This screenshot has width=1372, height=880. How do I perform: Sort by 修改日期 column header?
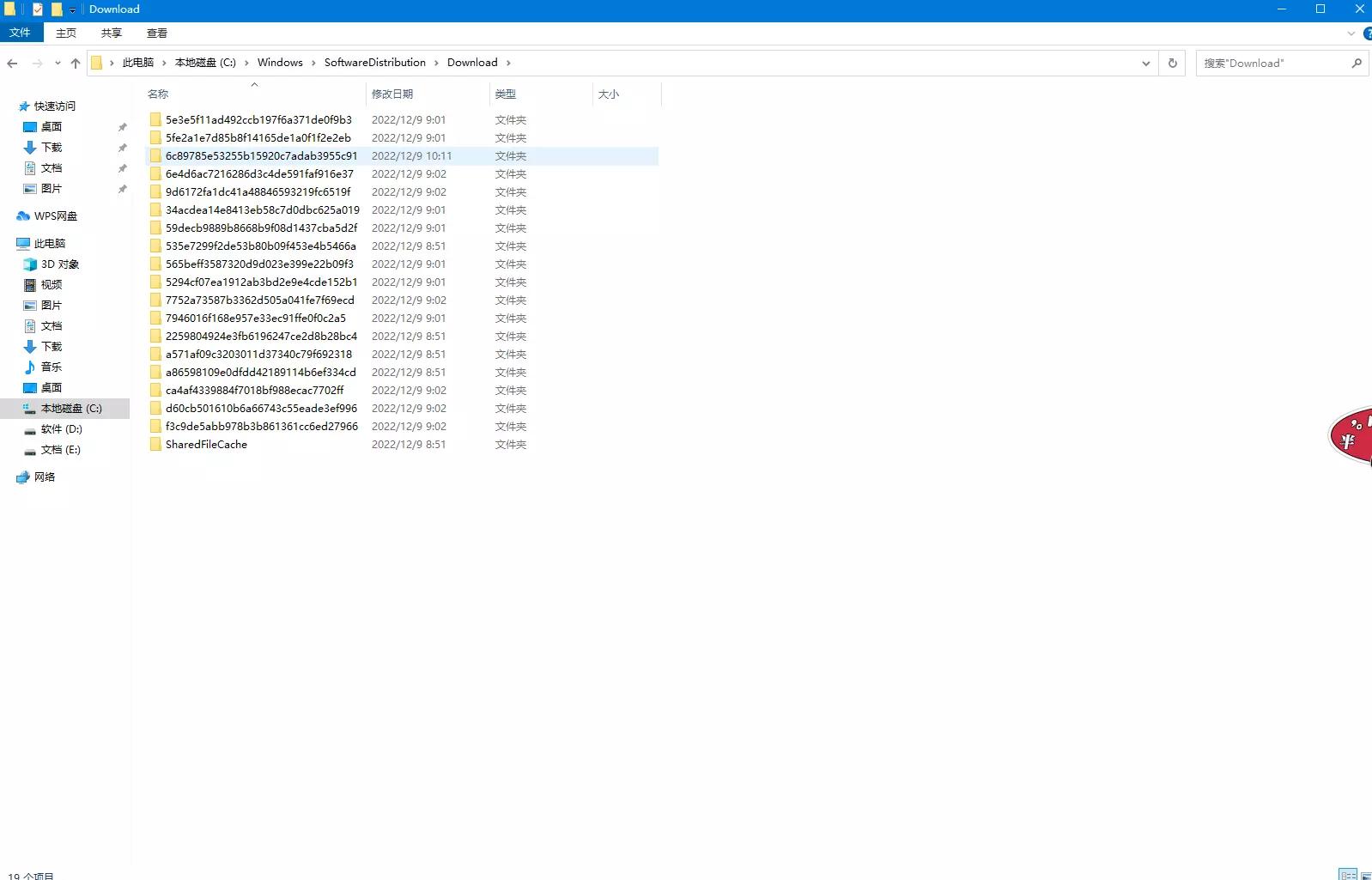point(392,94)
